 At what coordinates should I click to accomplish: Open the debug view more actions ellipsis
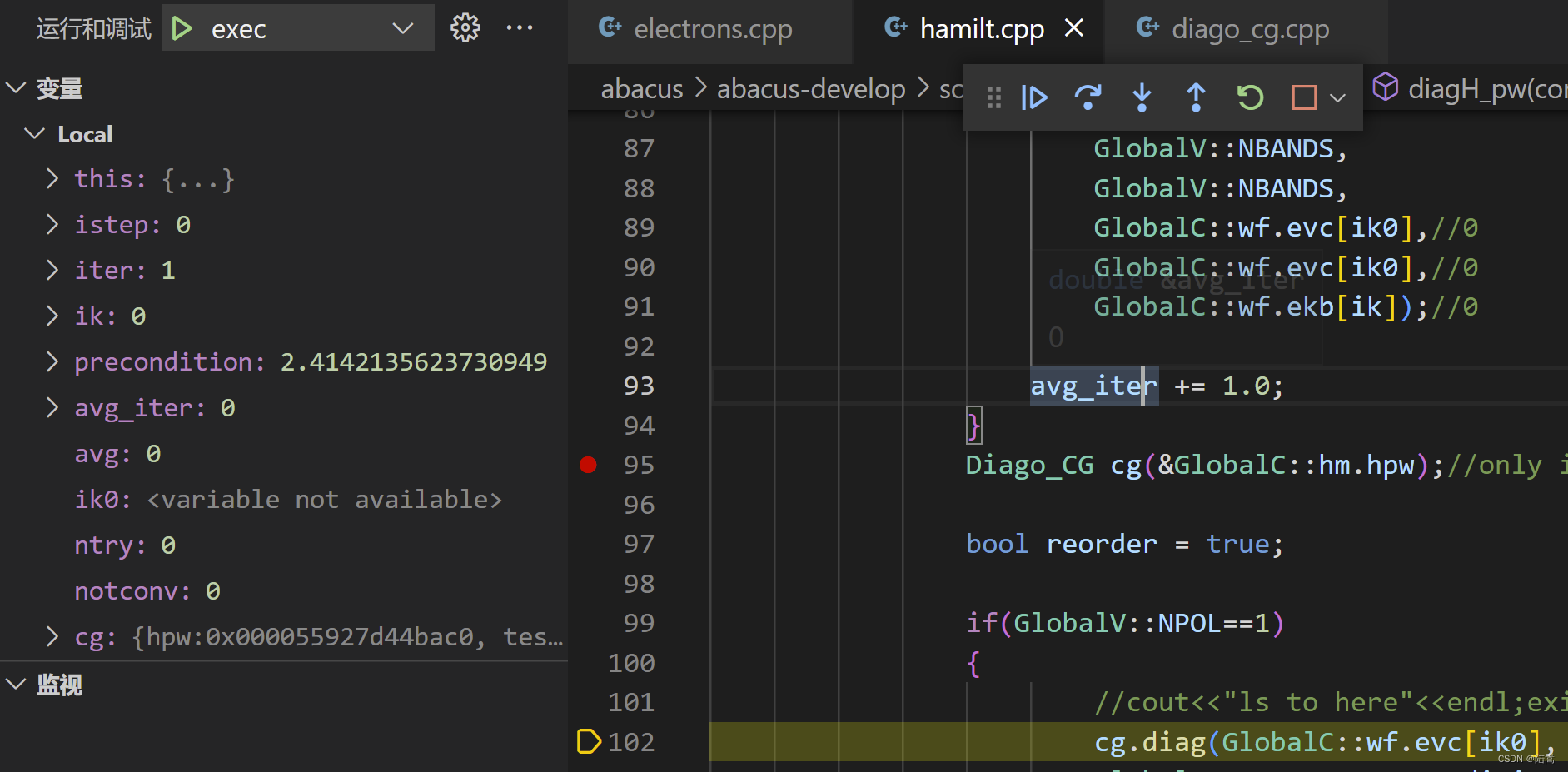[520, 28]
